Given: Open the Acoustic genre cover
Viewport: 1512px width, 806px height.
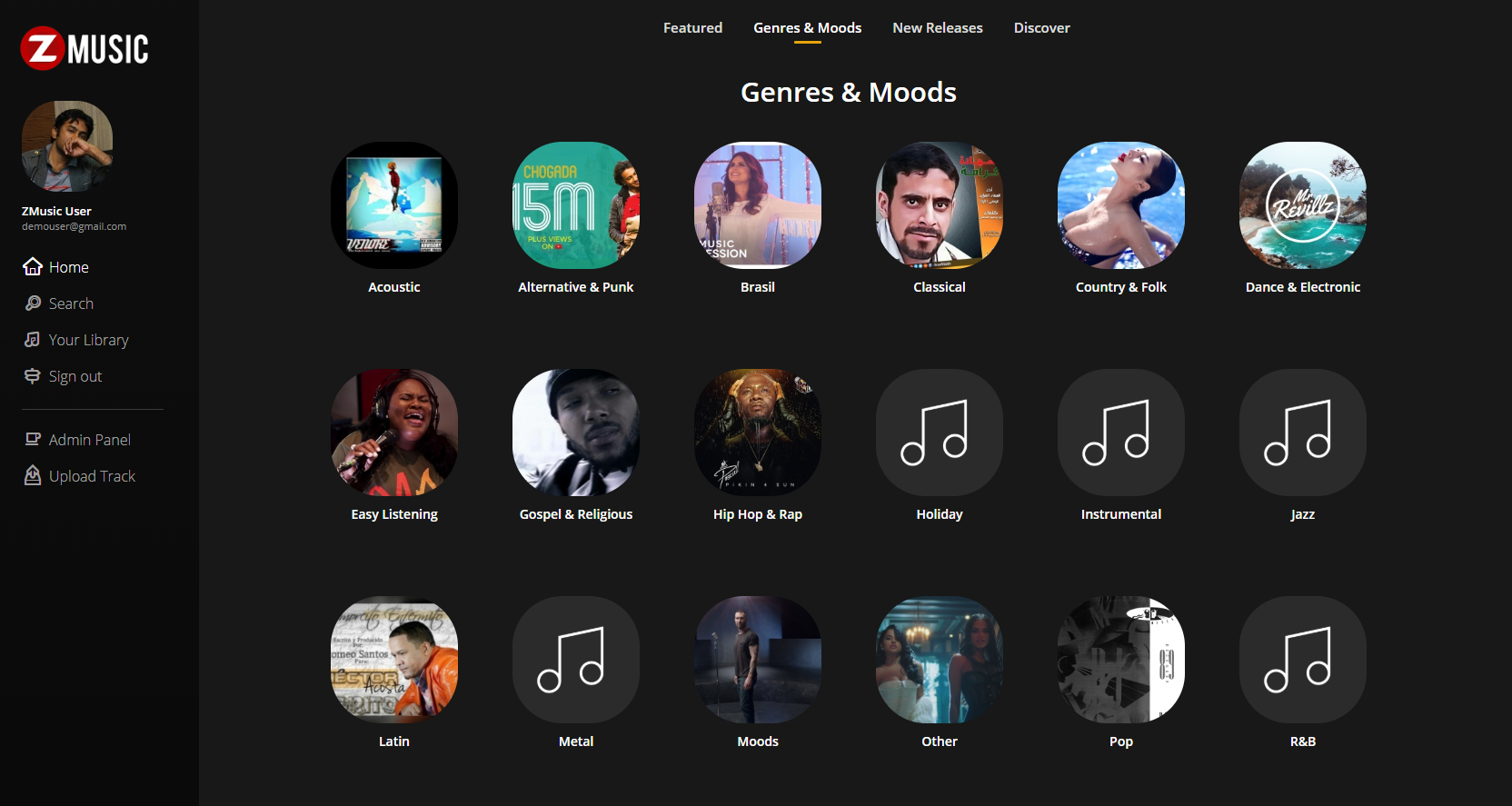Looking at the screenshot, I should coord(394,205).
